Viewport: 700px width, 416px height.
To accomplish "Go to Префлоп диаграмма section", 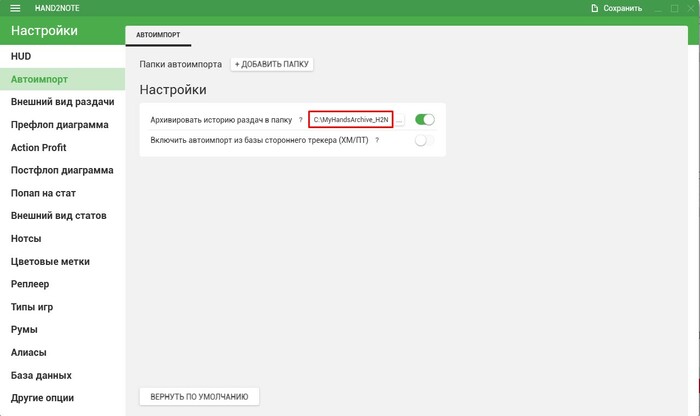I will pos(62,125).
